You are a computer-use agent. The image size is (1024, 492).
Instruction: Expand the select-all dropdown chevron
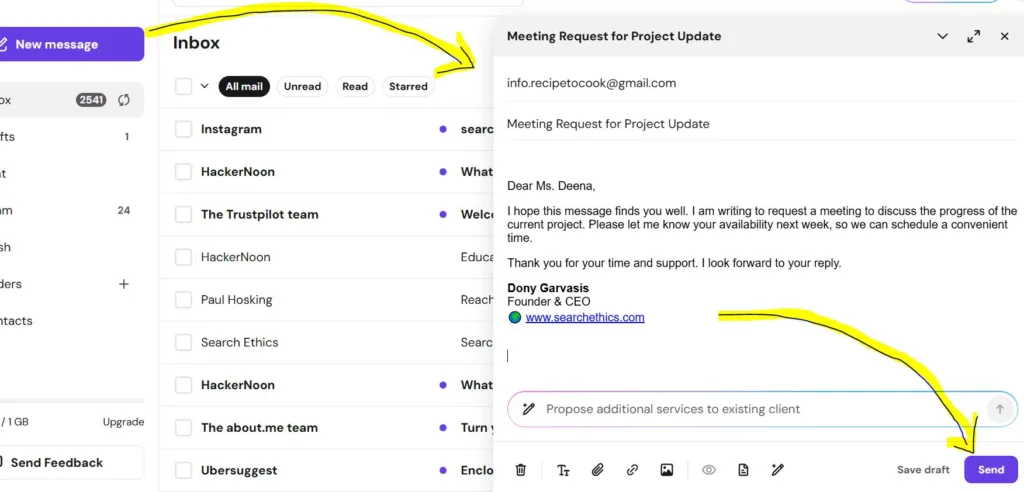point(204,86)
